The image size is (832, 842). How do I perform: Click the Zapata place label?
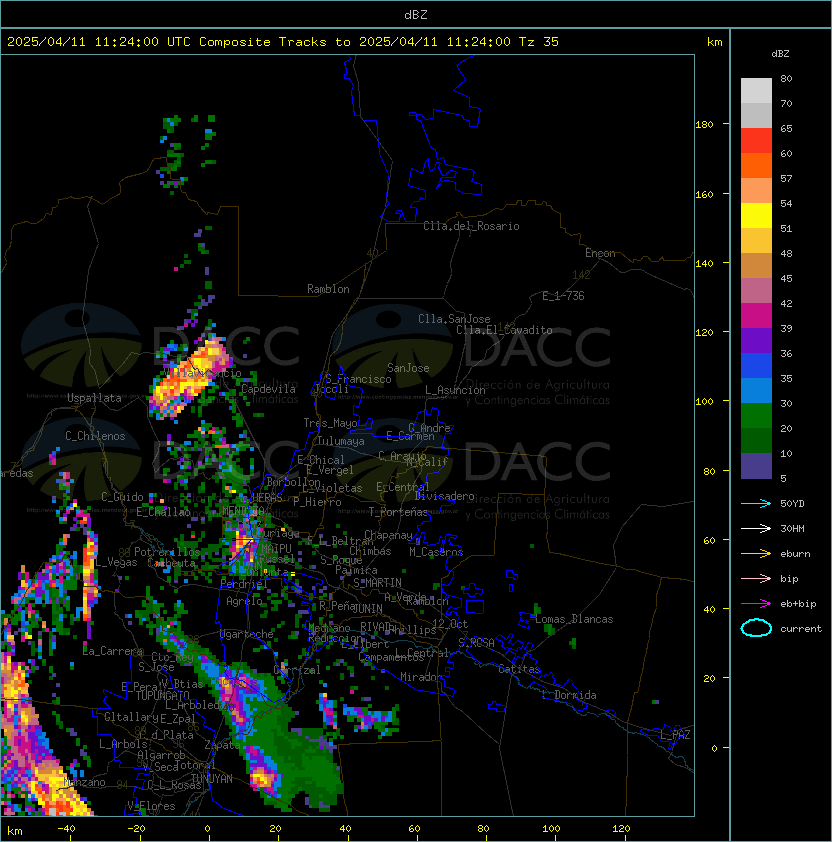coord(222,745)
